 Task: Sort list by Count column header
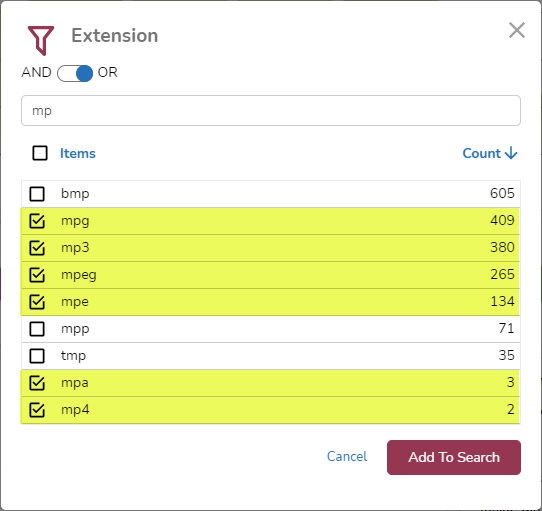click(482, 153)
